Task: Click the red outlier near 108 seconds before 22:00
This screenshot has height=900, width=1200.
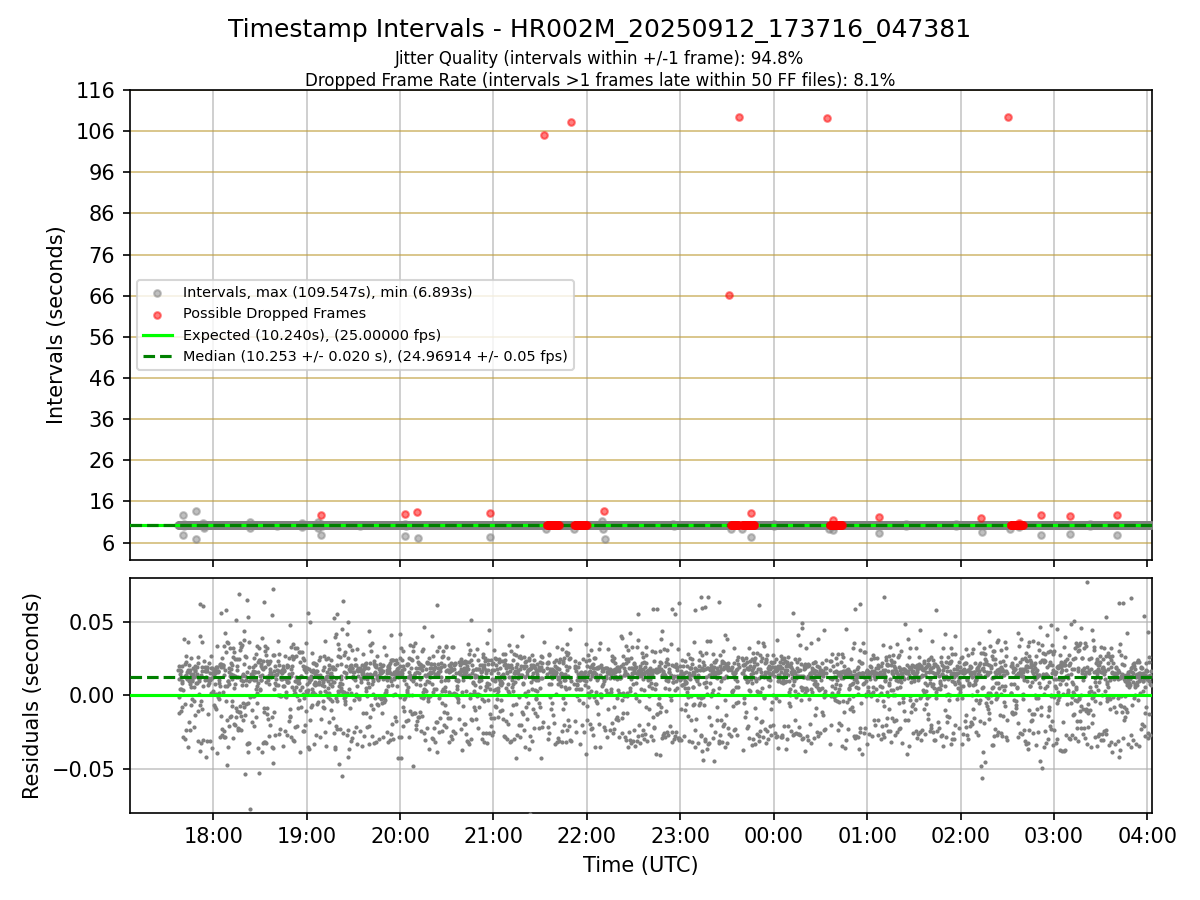Action: click(x=571, y=122)
